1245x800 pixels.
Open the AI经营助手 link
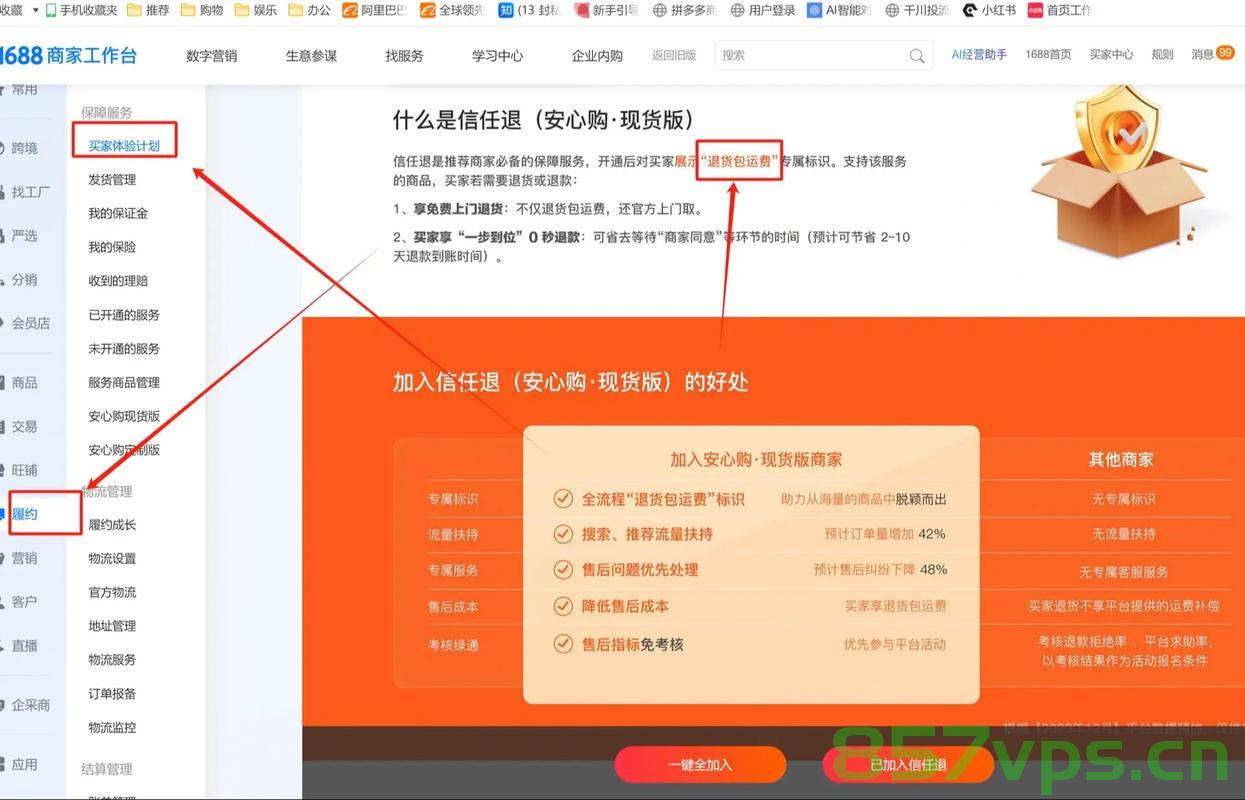point(979,55)
